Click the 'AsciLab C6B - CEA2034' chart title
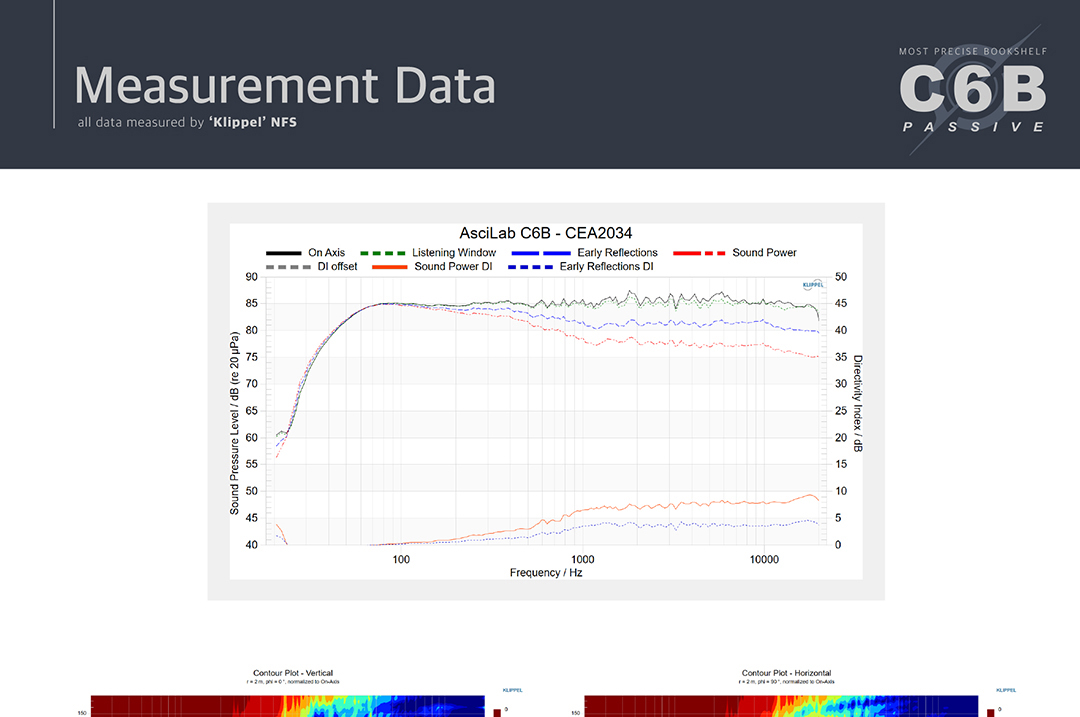This screenshot has width=1080, height=717. (x=546, y=233)
